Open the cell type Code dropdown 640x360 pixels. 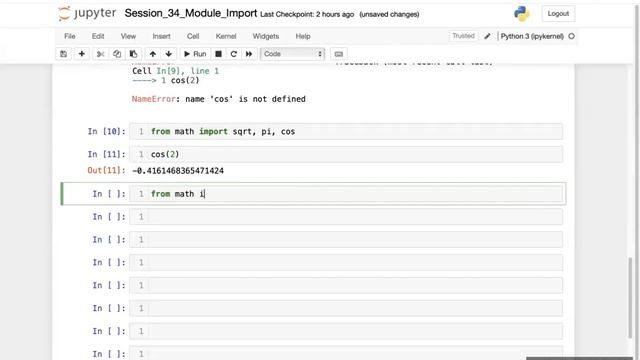pyautogui.click(x=292, y=54)
